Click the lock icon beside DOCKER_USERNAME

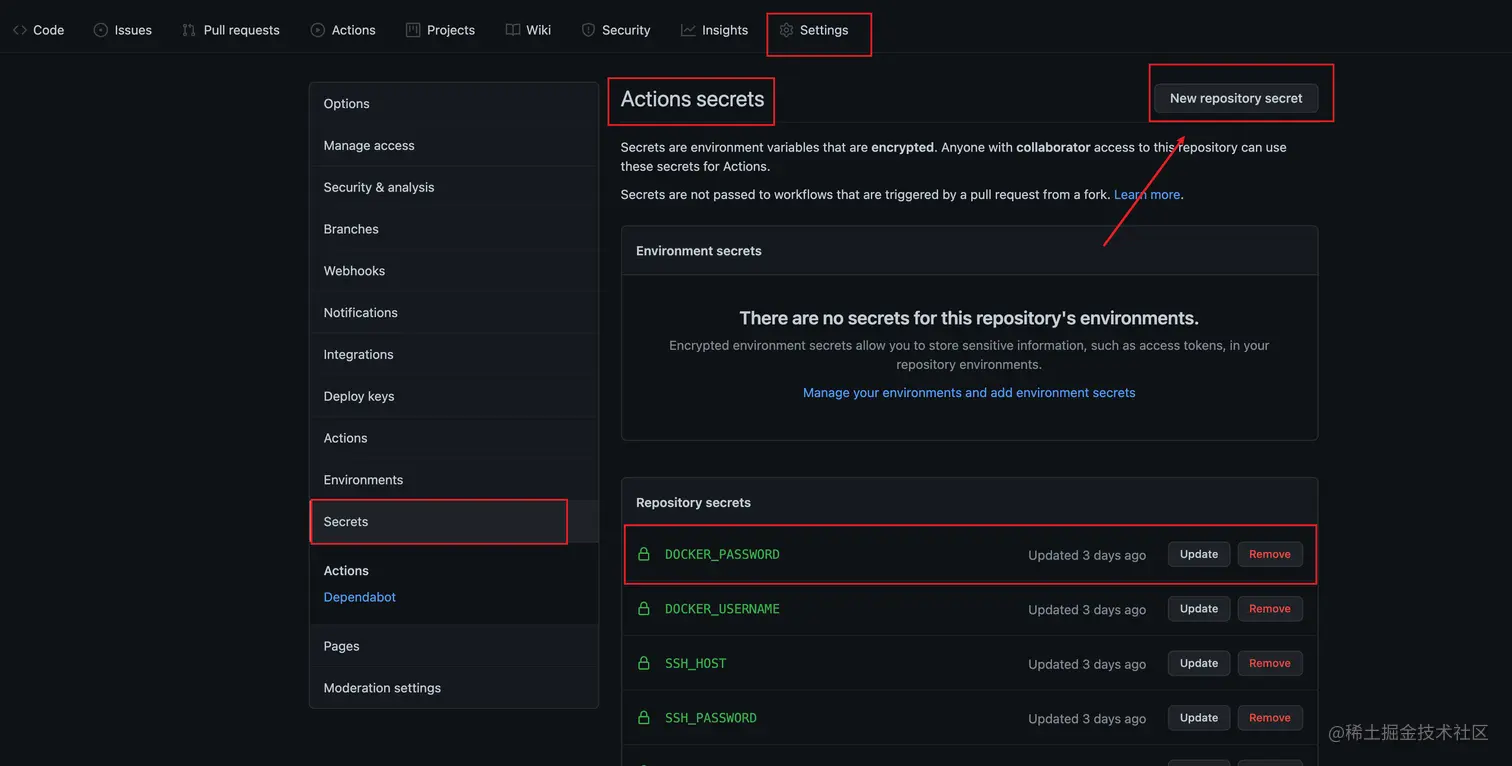(644, 609)
